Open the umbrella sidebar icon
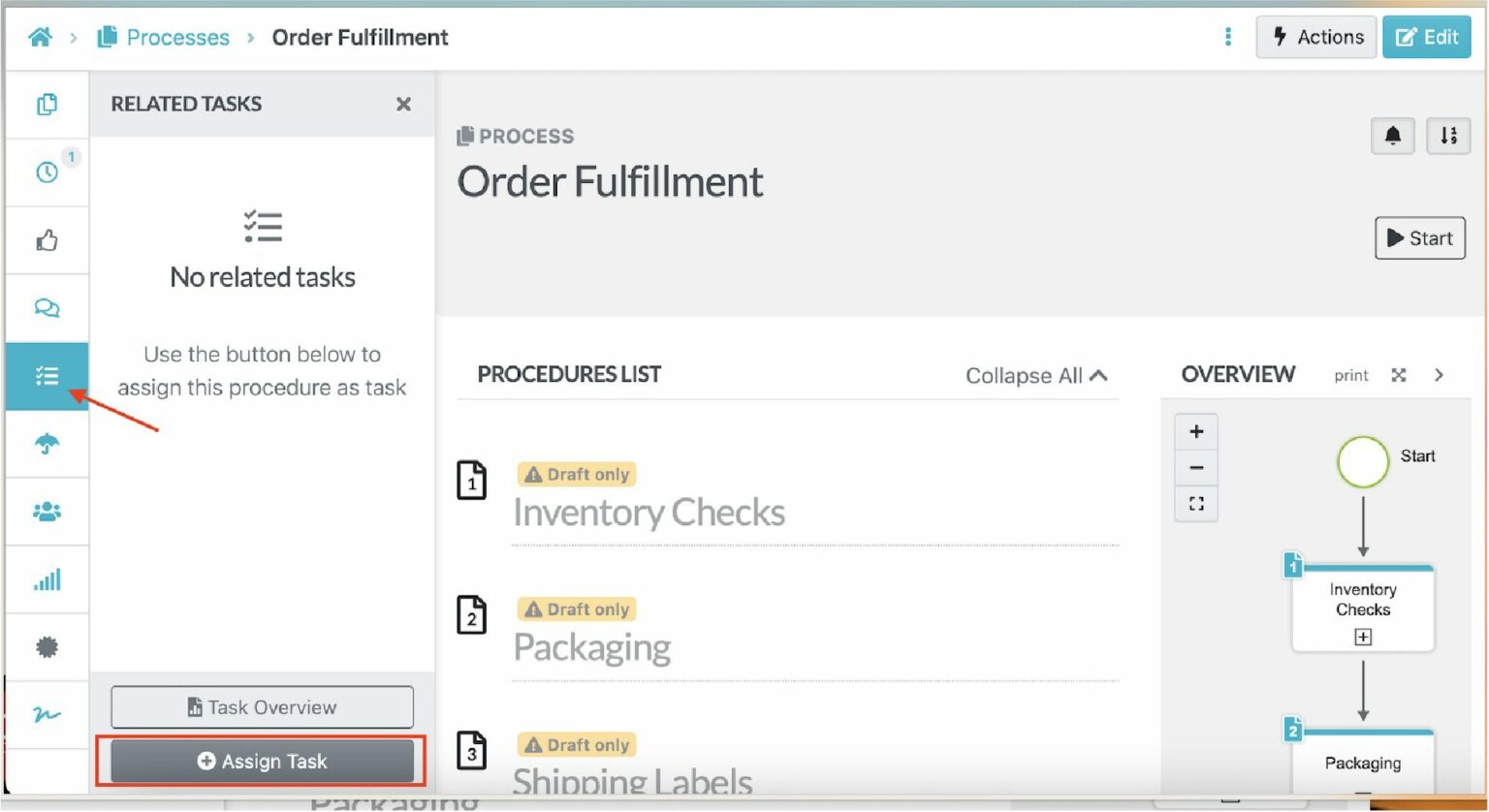1489x812 pixels. point(47,444)
